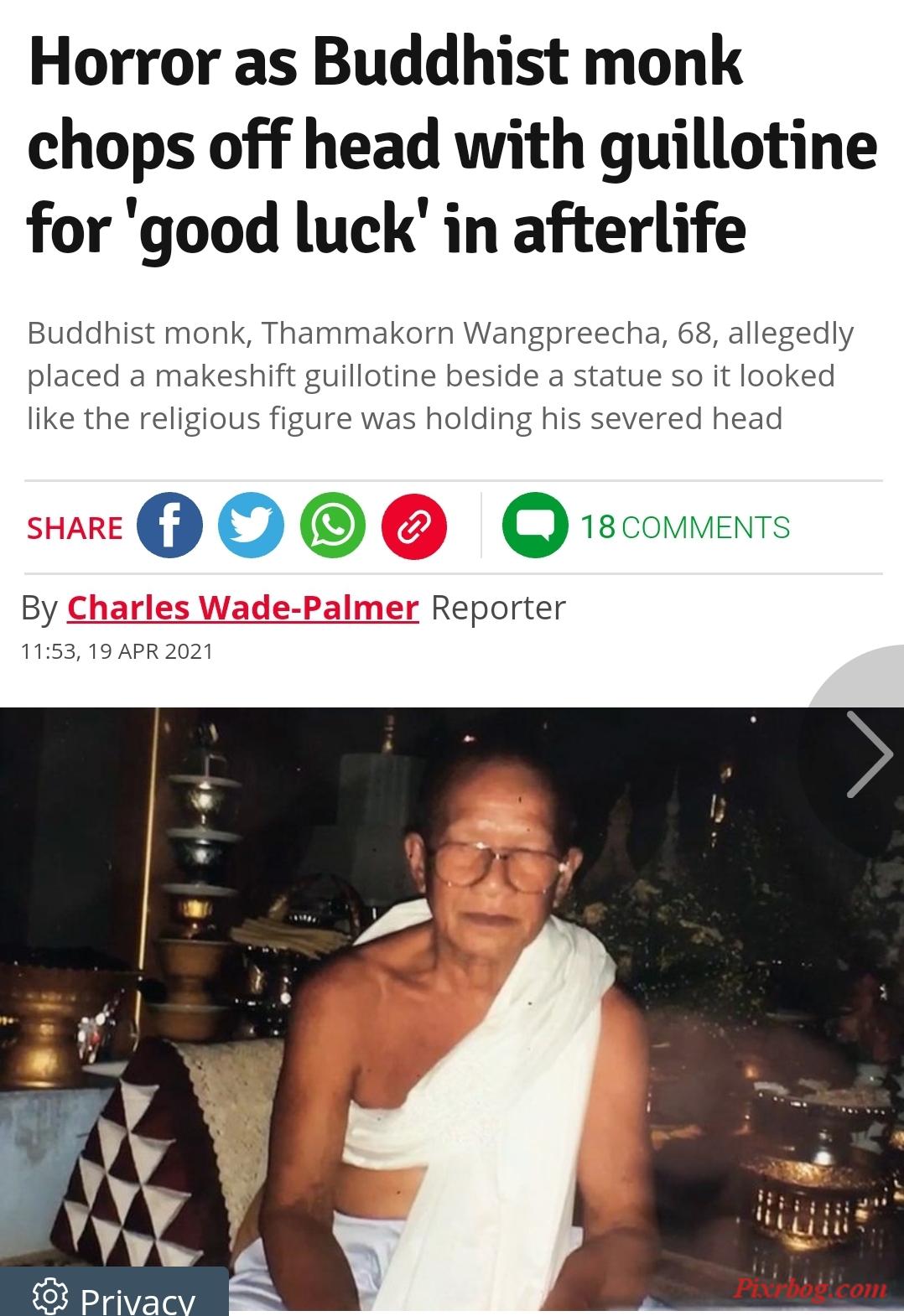
Task: Click the gray circle behind next arrow
Action: pyautogui.click(x=855, y=754)
